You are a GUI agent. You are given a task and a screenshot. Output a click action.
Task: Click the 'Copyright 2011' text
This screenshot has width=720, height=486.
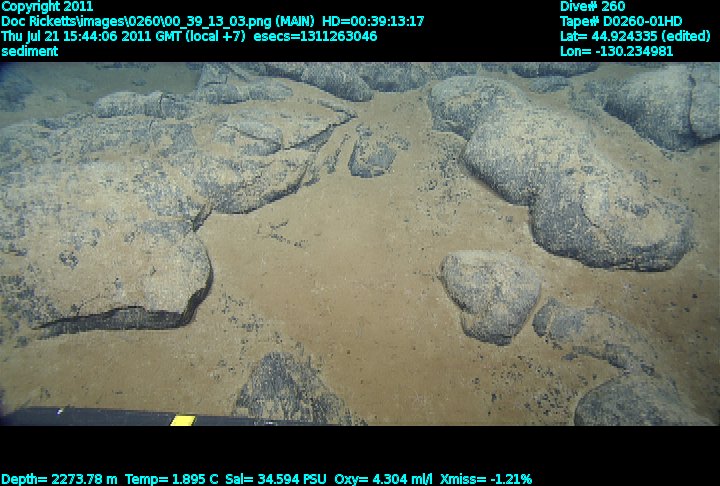pyautogui.click(x=47, y=6)
